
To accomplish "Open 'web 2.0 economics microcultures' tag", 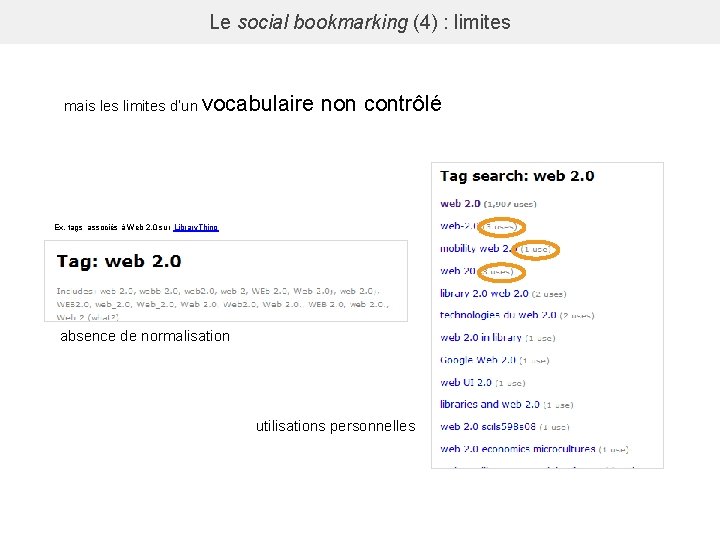I will [518, 449].
